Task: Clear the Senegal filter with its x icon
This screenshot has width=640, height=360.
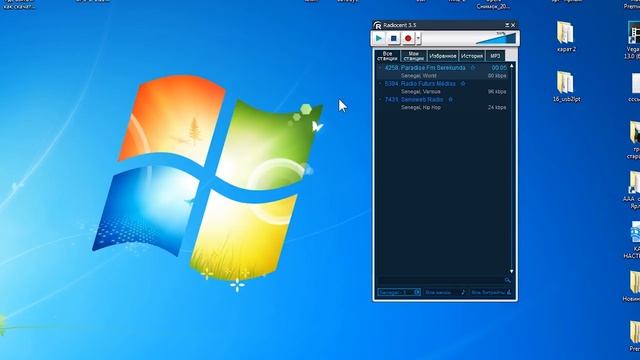Action: click(x=417, y=292)
